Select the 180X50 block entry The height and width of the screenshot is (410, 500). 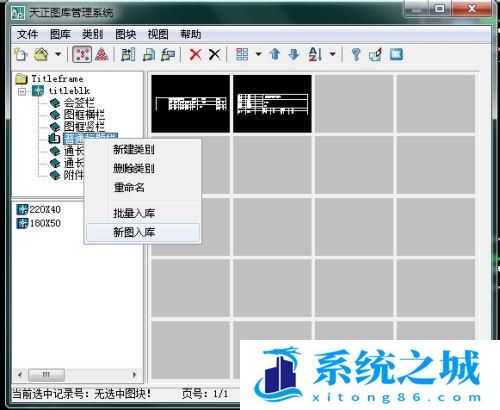pyautogui.click(x=45, y=223)
